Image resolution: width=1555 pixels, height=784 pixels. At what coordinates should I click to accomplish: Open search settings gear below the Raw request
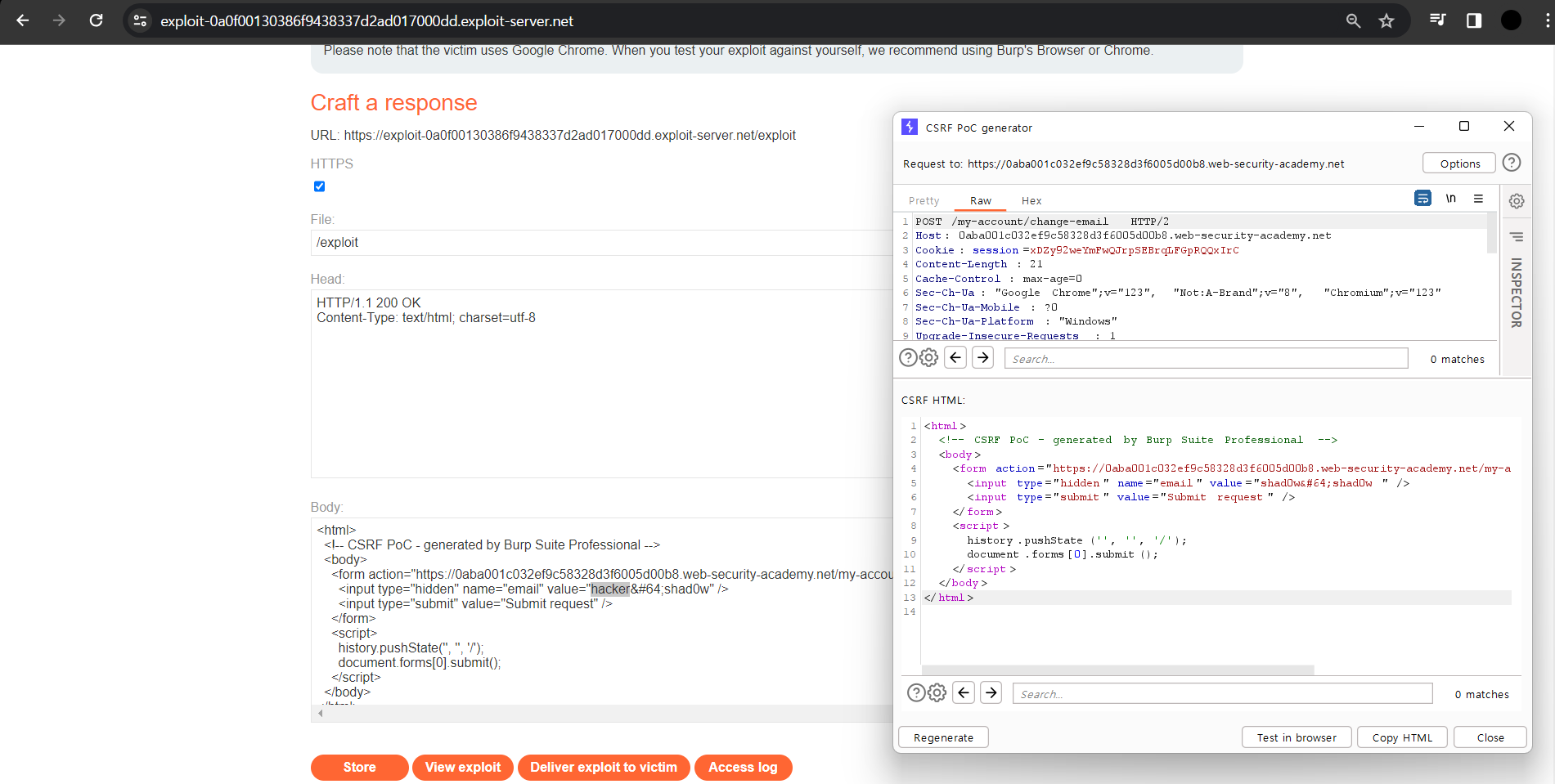928,357
